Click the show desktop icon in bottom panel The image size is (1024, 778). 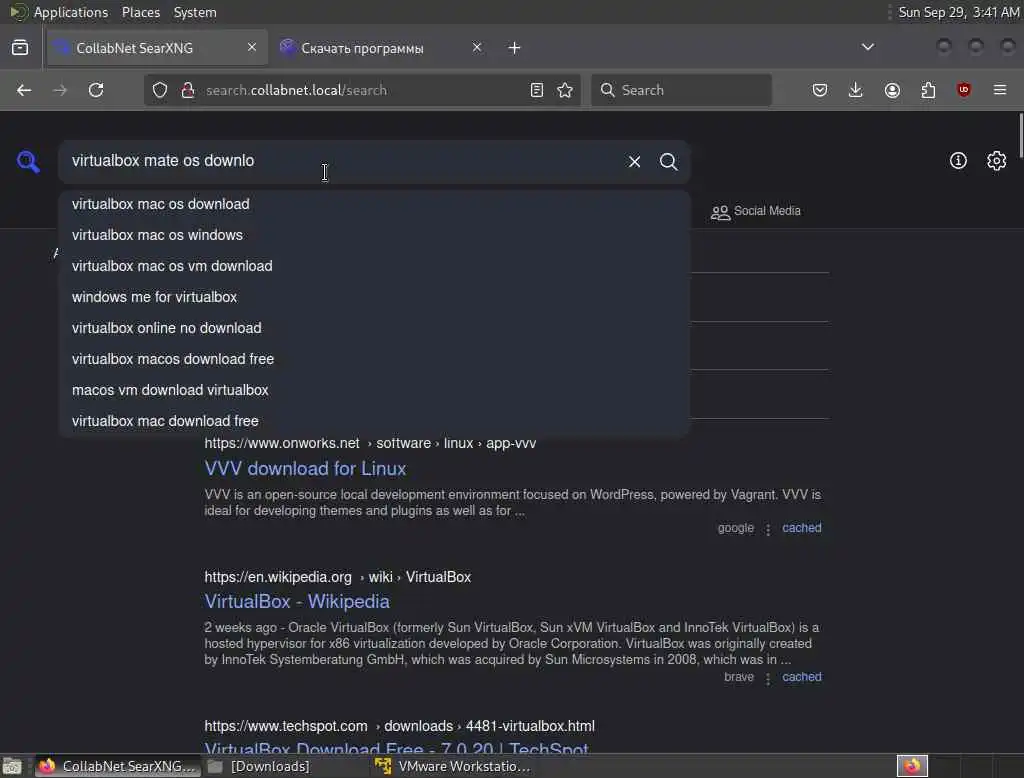12,766
